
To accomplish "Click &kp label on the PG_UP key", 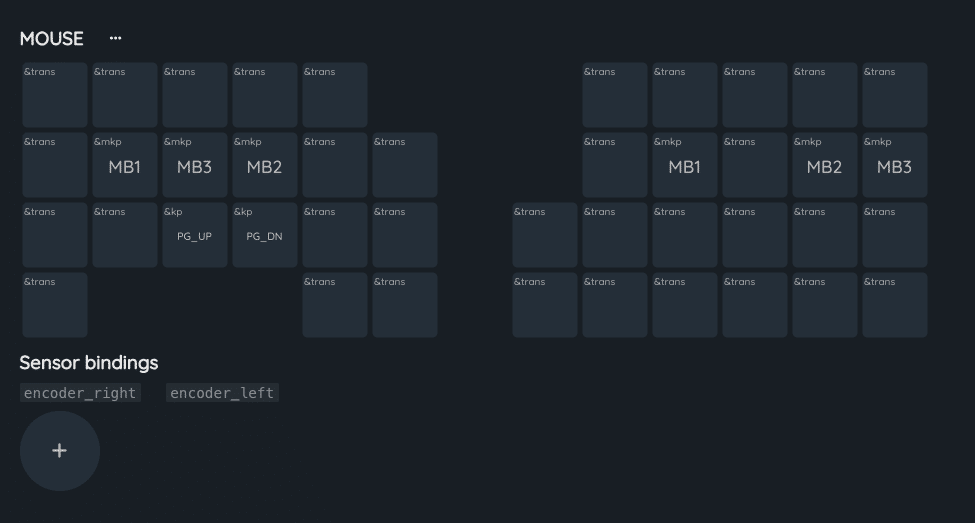I will (173, 212).
